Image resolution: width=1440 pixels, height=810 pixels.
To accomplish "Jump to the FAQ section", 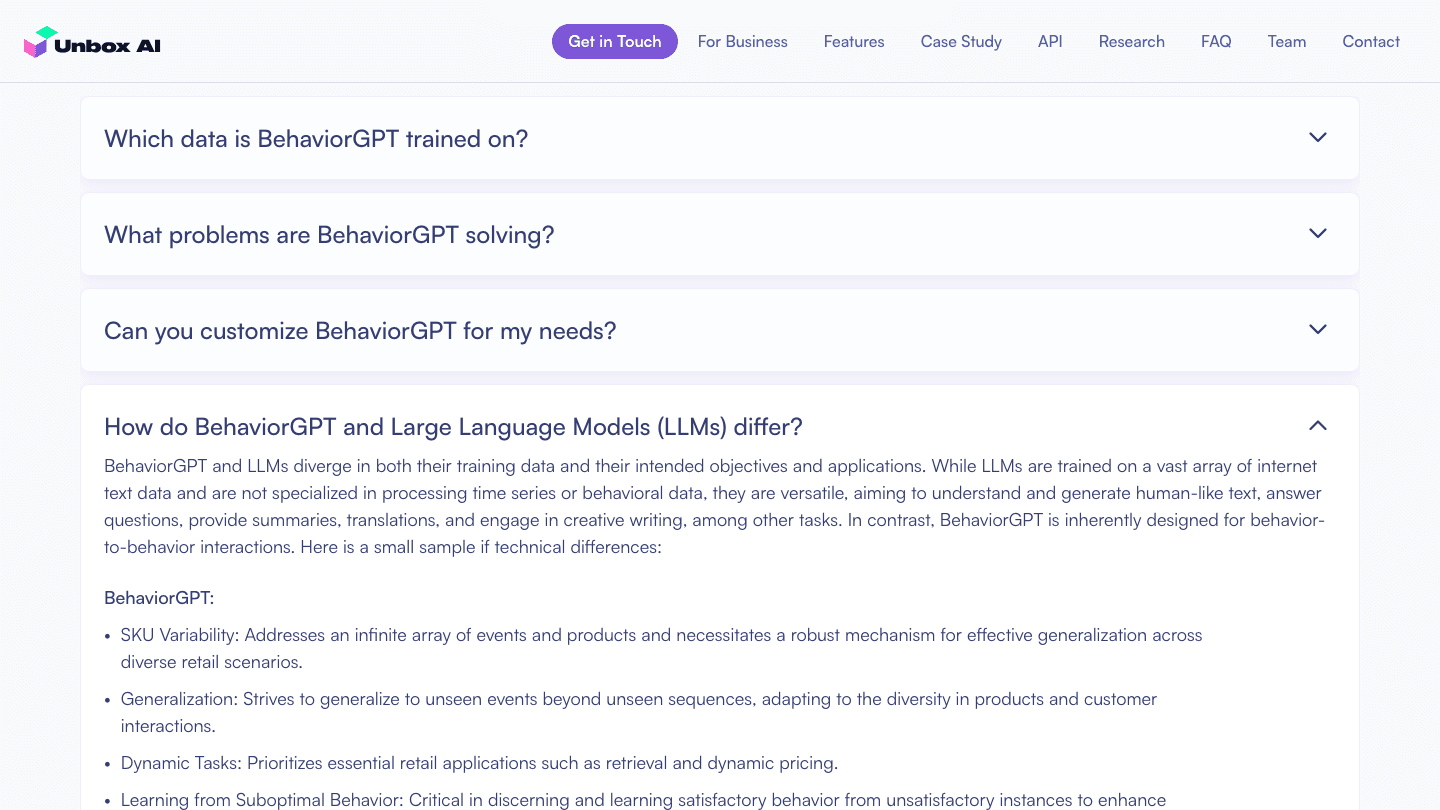I will tap(1216, 42).
